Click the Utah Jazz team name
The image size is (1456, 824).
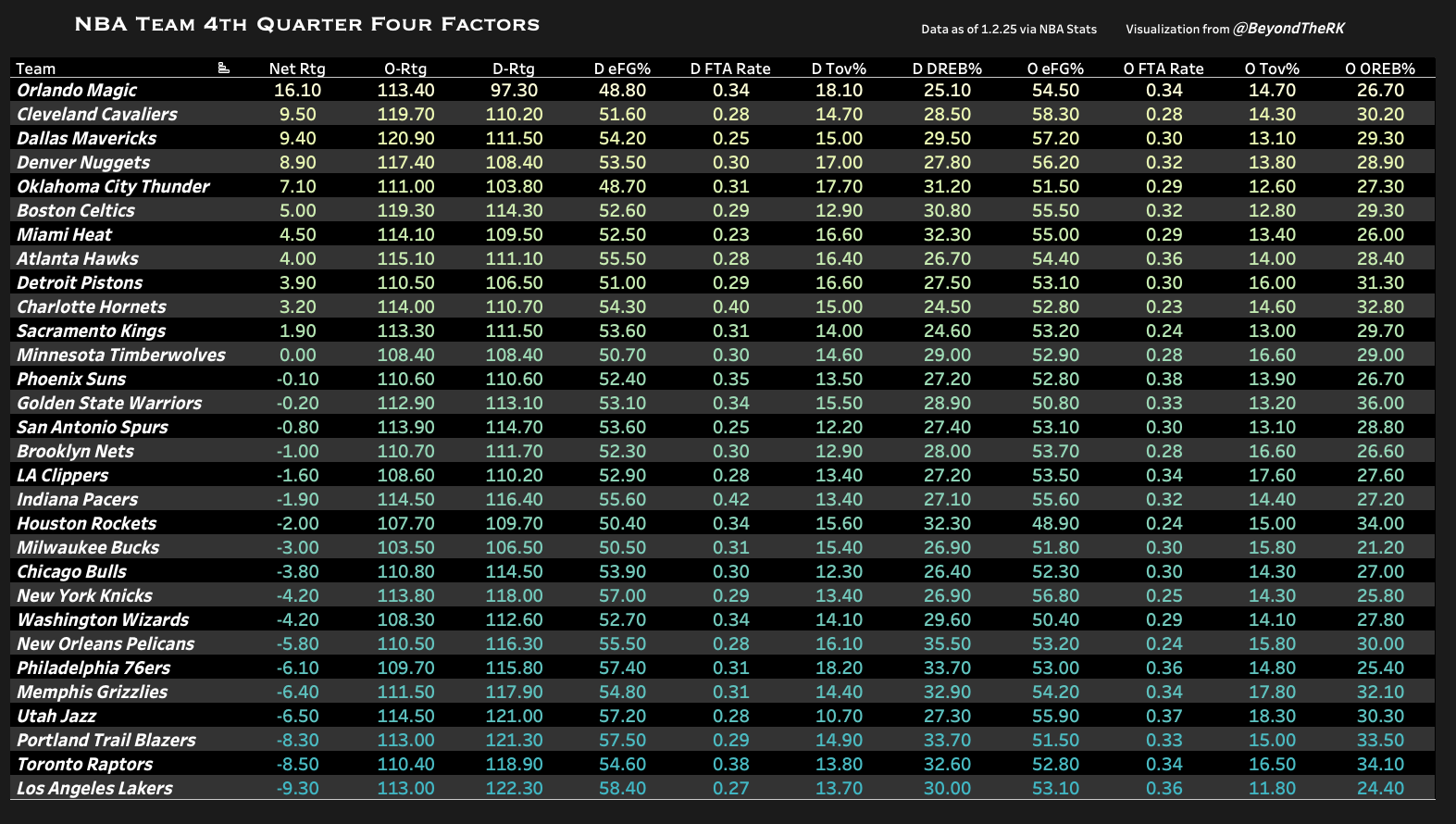56,716
